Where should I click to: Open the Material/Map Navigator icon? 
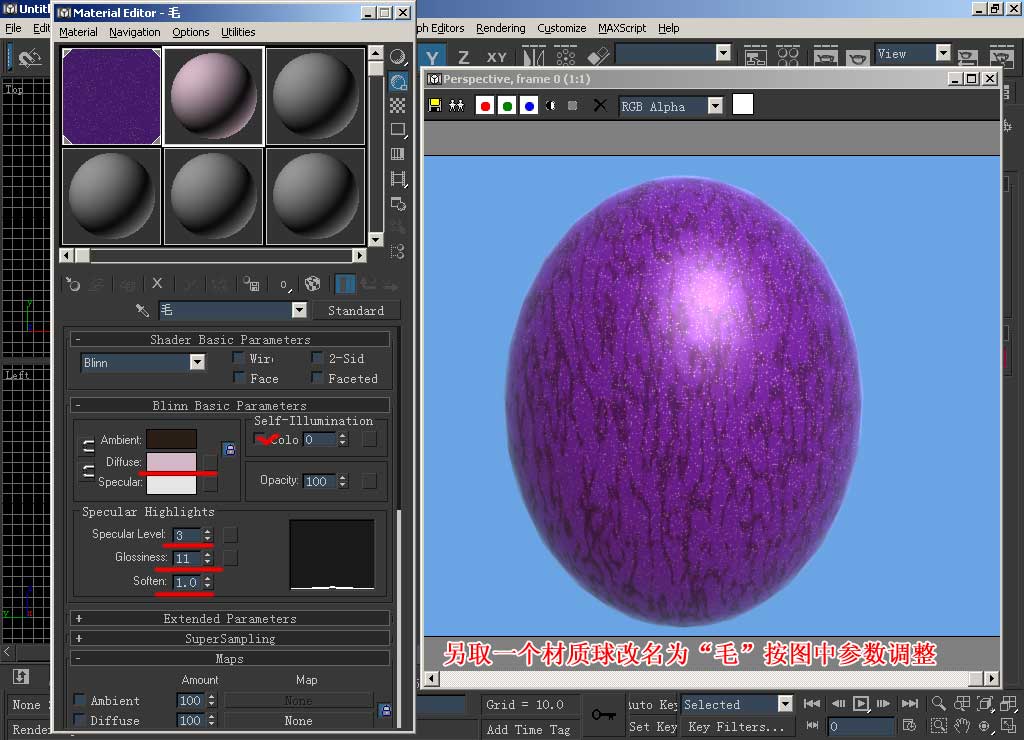[398, 251]
